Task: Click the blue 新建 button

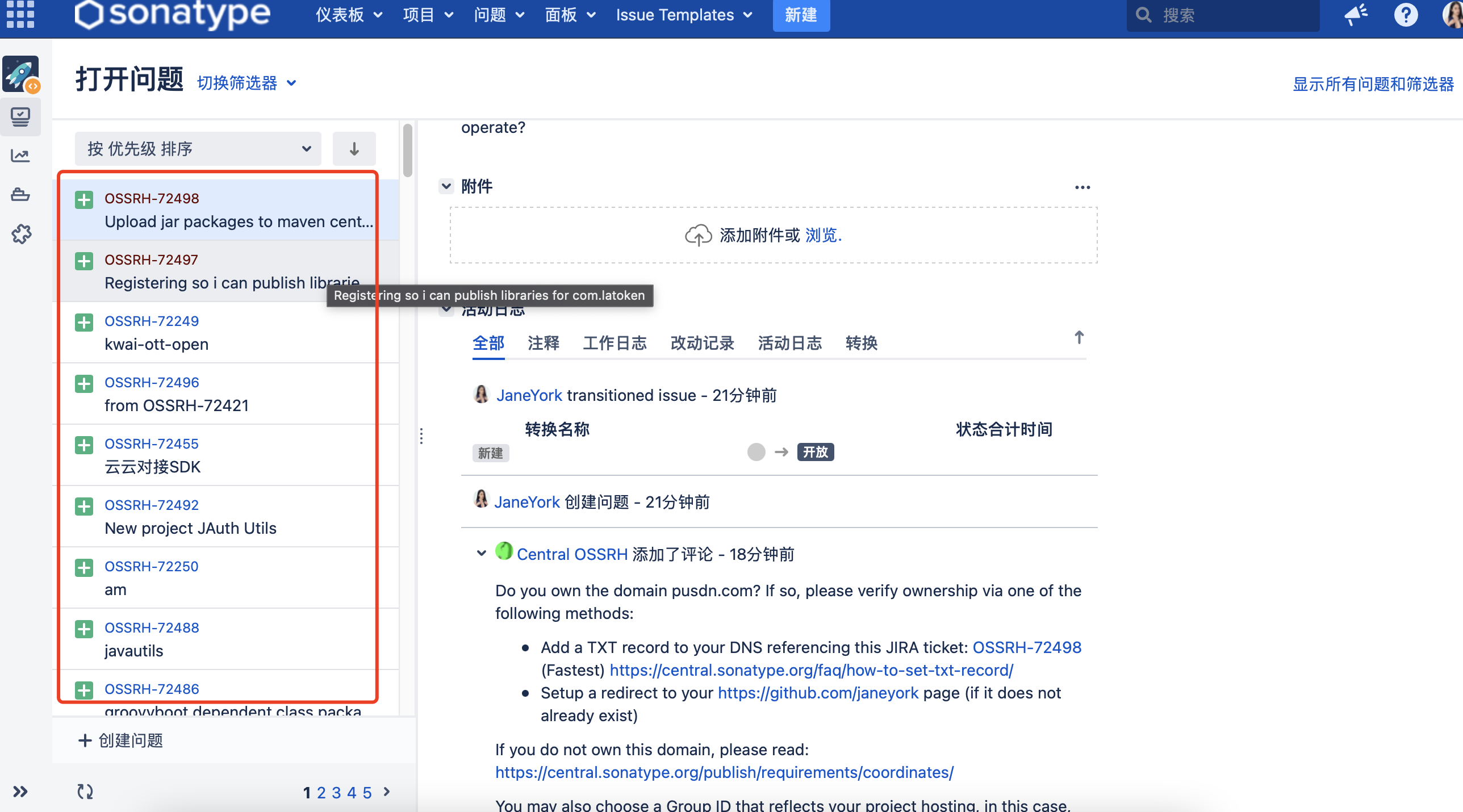Action: (801, 15)
